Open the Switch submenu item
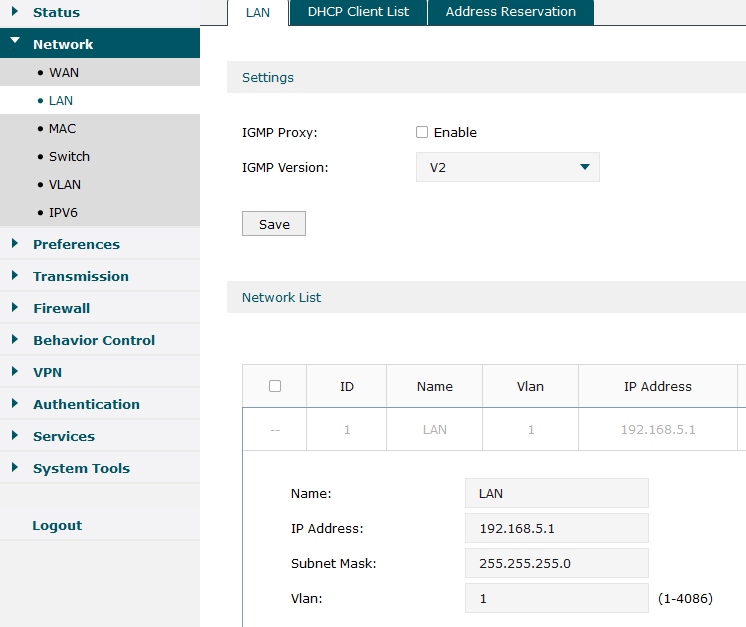This screenshot has width=746, height=627. coord(69,157)
